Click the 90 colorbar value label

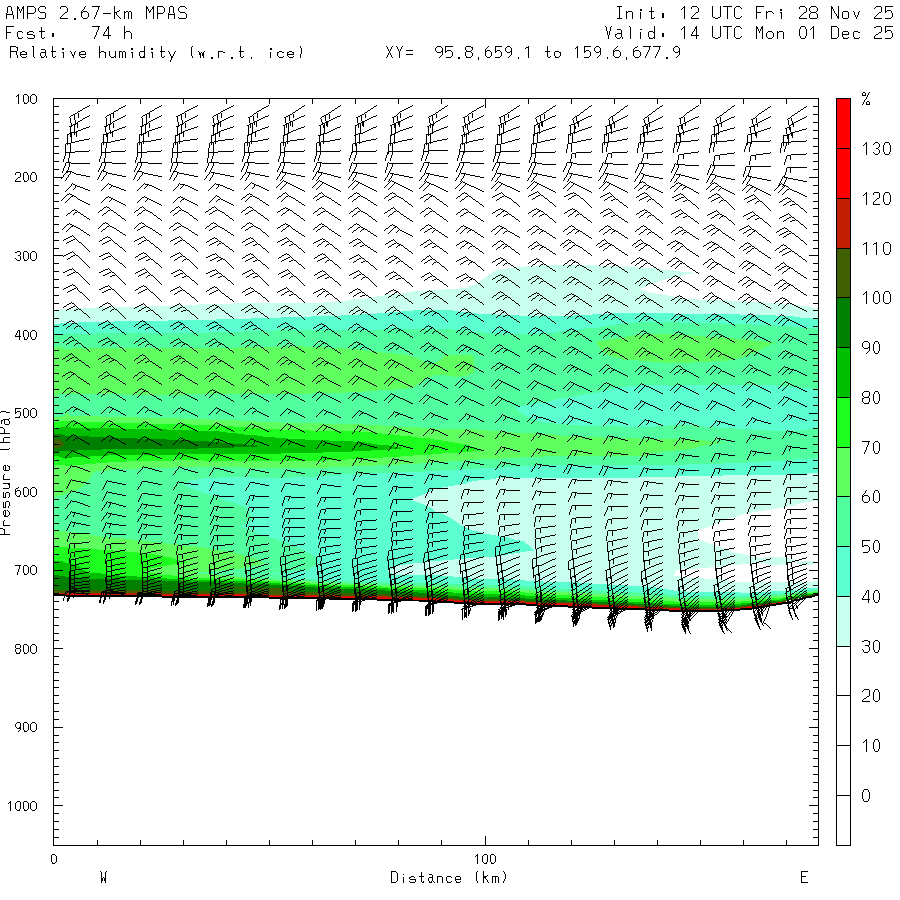pyautogui.click(x=871, y=348)
